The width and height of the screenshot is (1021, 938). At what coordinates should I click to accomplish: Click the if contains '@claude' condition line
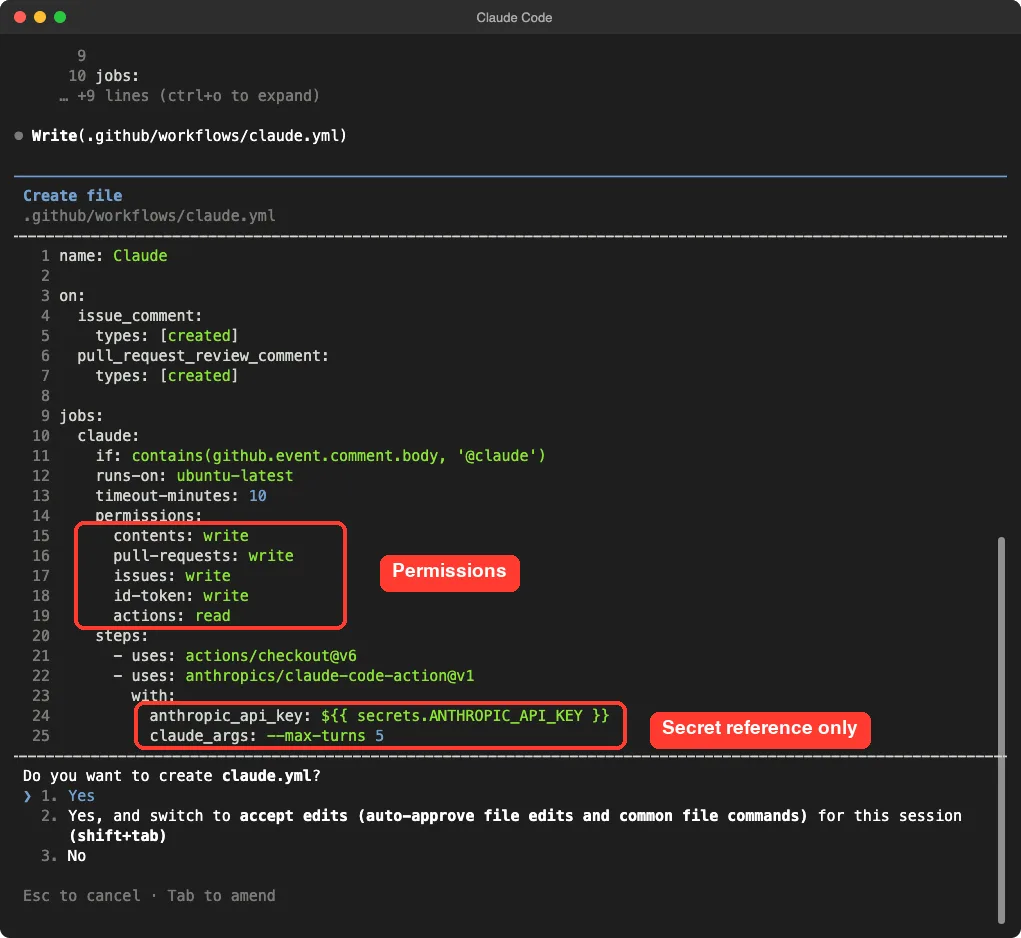320,455
